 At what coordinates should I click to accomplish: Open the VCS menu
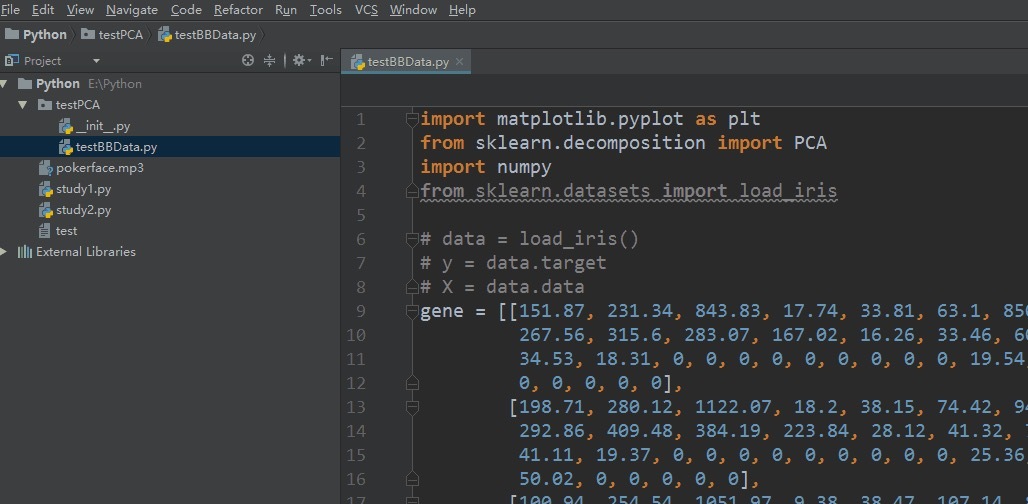tap(366, 10)
